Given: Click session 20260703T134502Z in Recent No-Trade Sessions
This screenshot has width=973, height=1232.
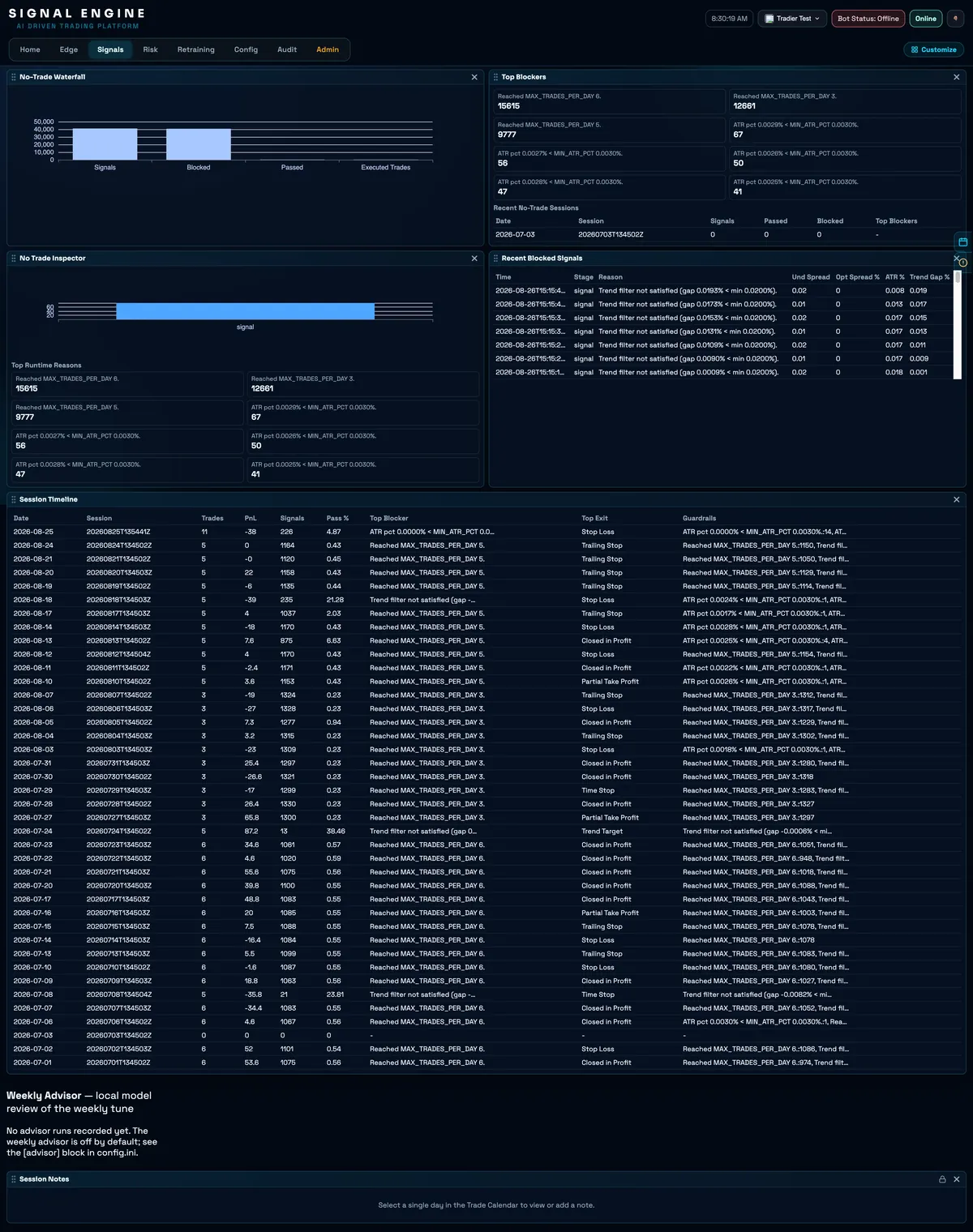Looking at the screenshot, I should click(x=611, y=235).
